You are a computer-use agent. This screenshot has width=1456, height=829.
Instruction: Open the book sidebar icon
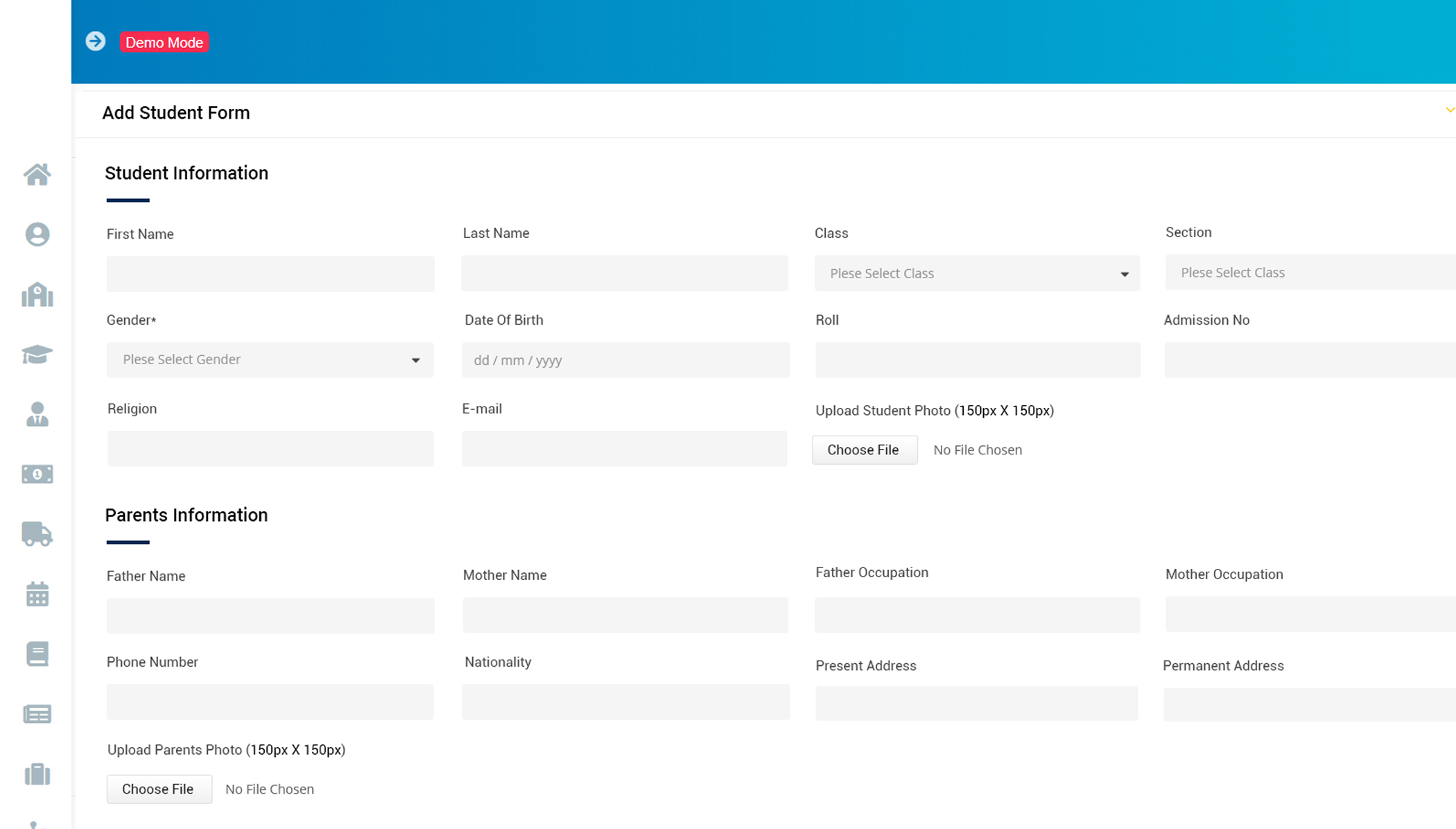(x=37, y=653)
